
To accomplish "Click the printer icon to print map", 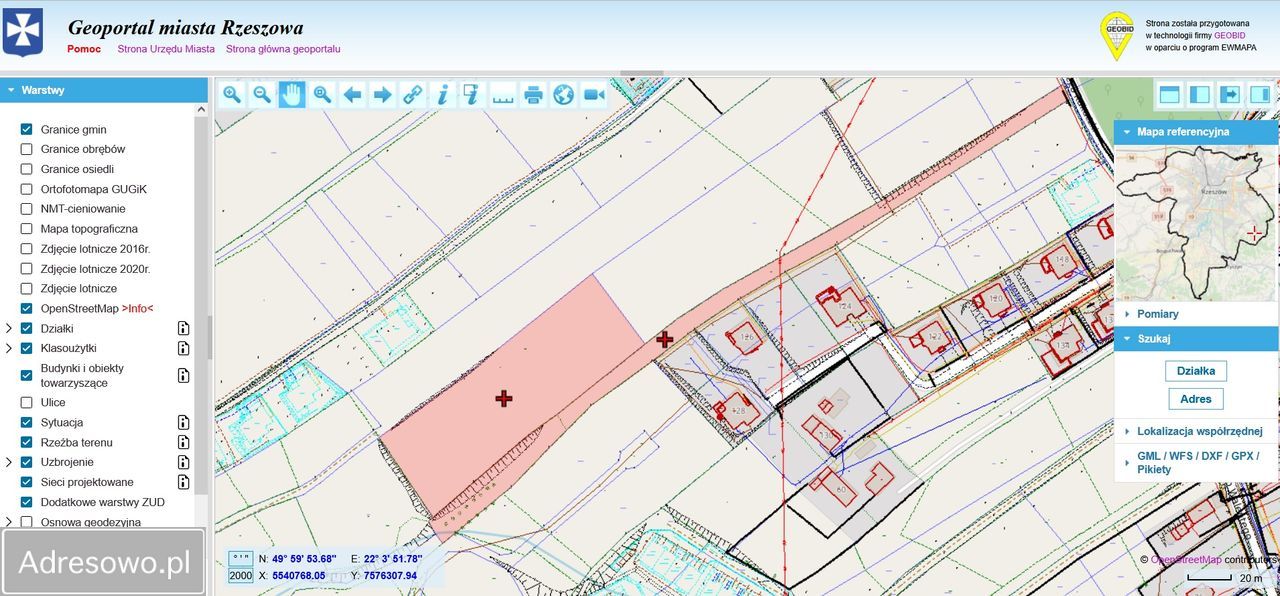I will coord(533,95).
